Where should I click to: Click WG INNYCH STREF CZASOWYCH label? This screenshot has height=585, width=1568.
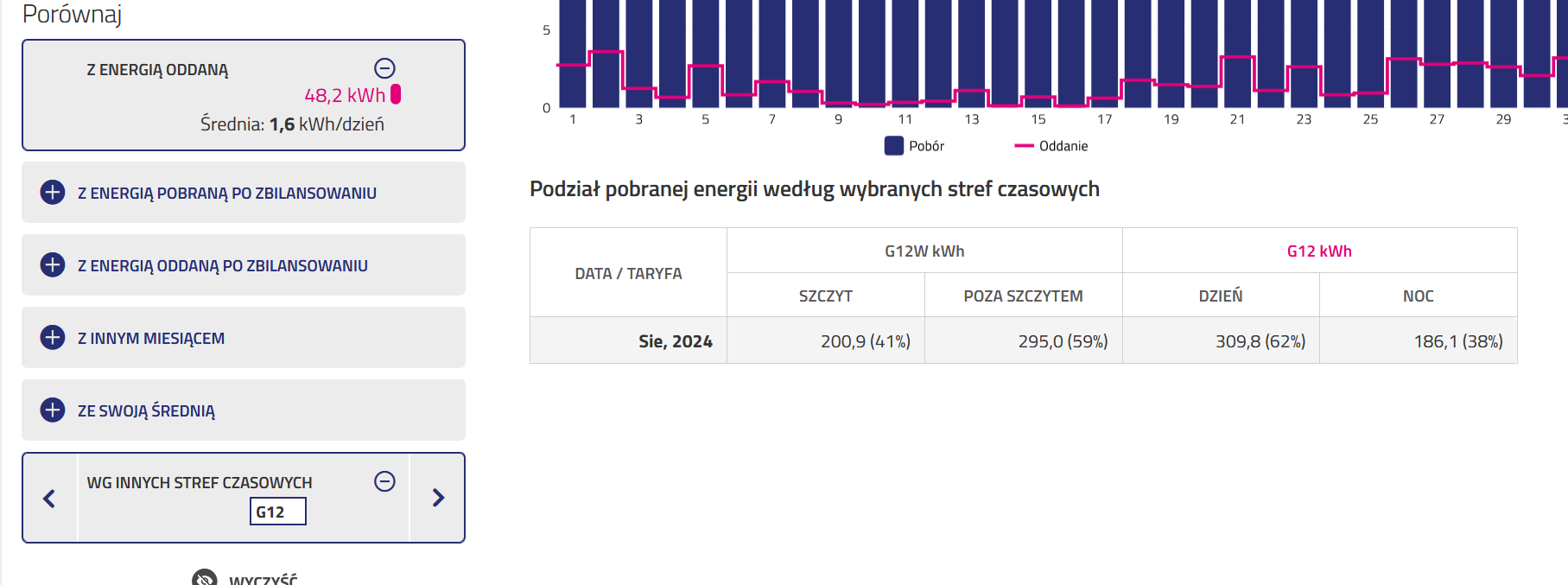pos(200,483)
